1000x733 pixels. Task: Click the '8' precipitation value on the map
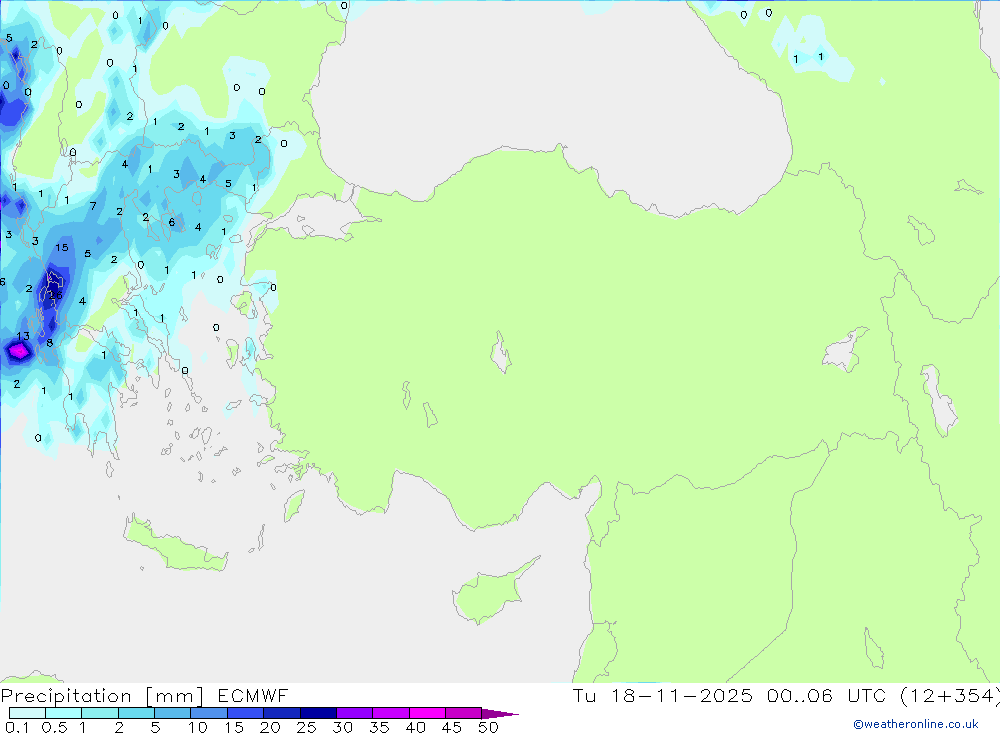(50, 343)
